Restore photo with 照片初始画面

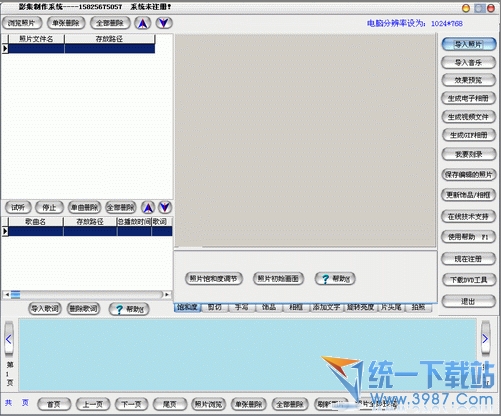[278, 279]
